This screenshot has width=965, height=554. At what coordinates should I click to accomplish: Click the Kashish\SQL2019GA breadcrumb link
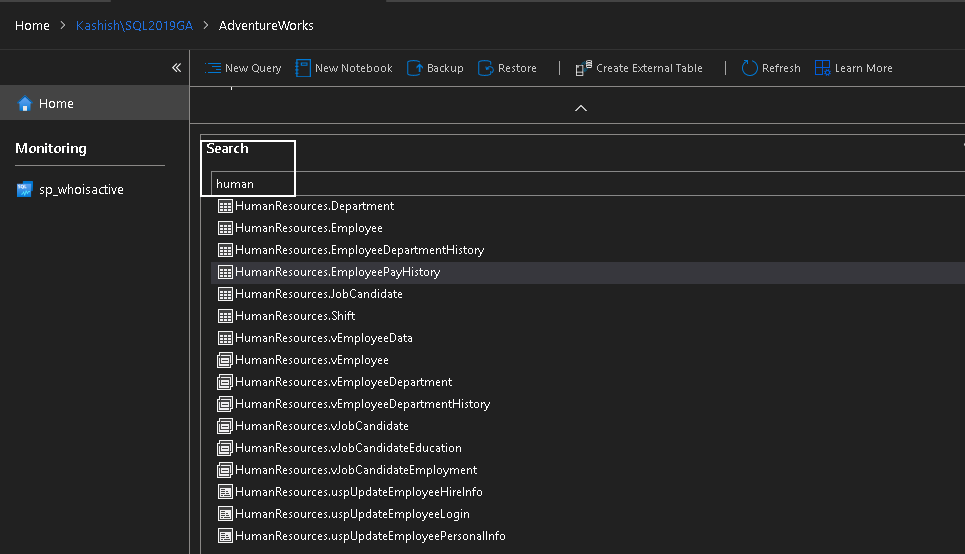[x=134, y=26]
